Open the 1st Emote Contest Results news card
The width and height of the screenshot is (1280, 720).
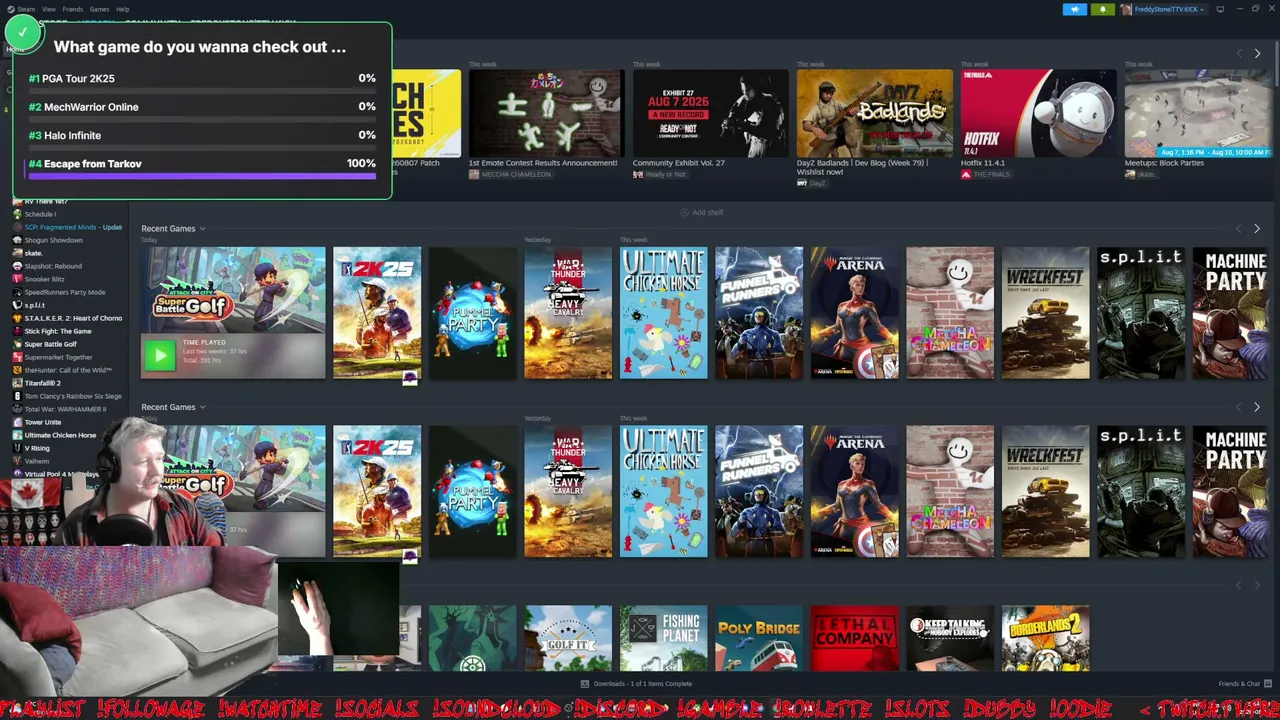546,113
